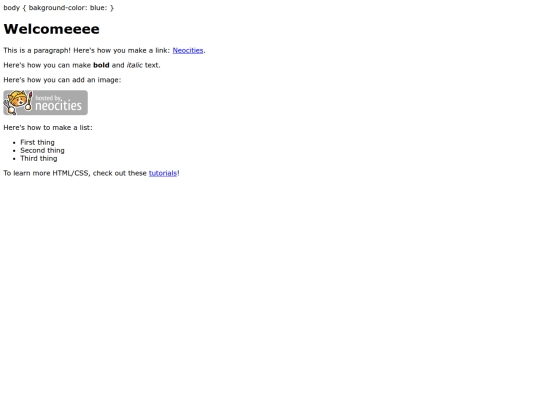
Task: Click the bullet before Third thing
Action: pyautogui.click(x=14, y=159)
